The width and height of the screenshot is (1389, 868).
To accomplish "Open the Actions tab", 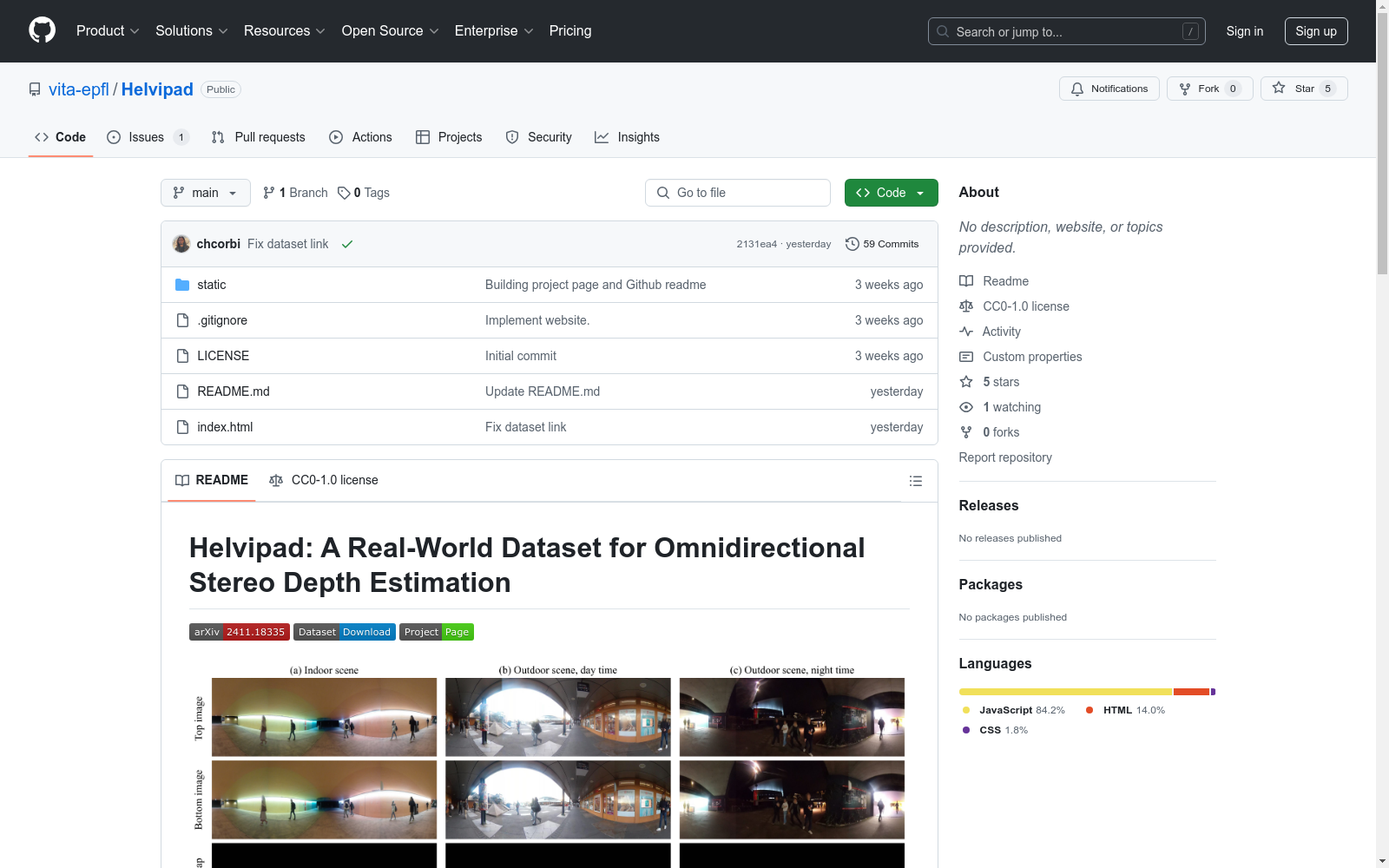I will pos(360,137).
